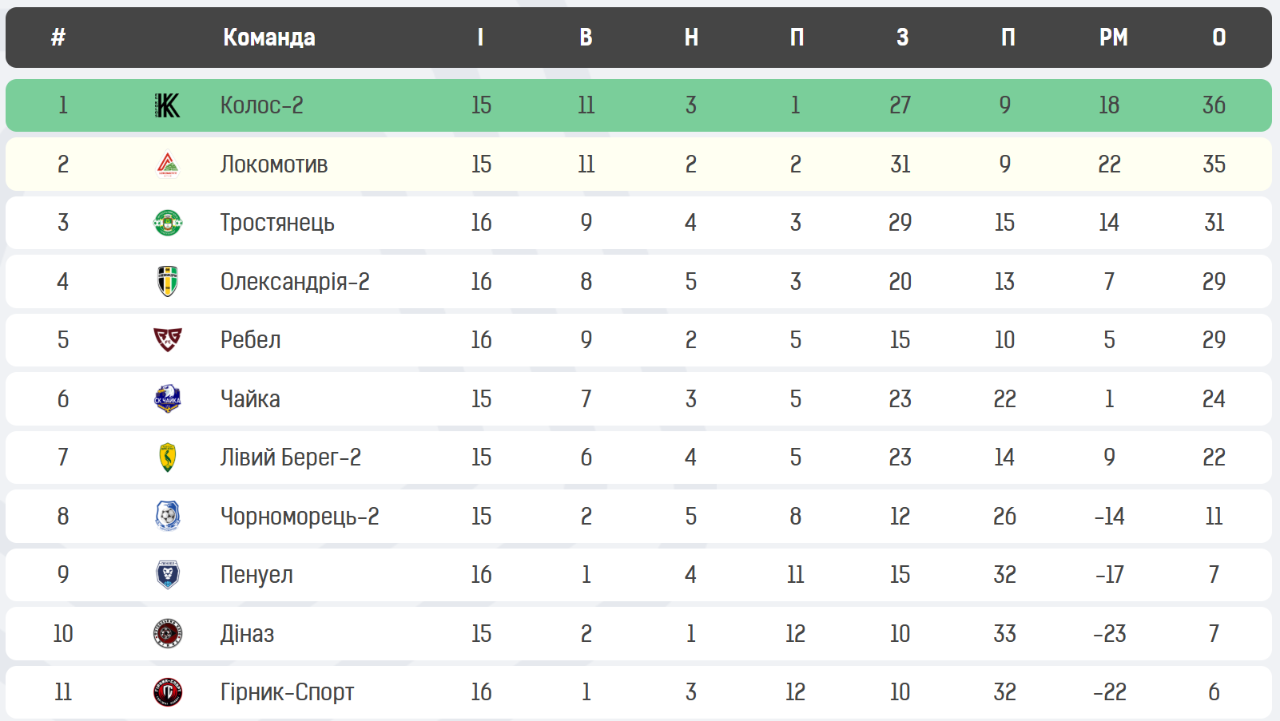
Task: Click the РМ goal difference header
Action: point(1113,38)
